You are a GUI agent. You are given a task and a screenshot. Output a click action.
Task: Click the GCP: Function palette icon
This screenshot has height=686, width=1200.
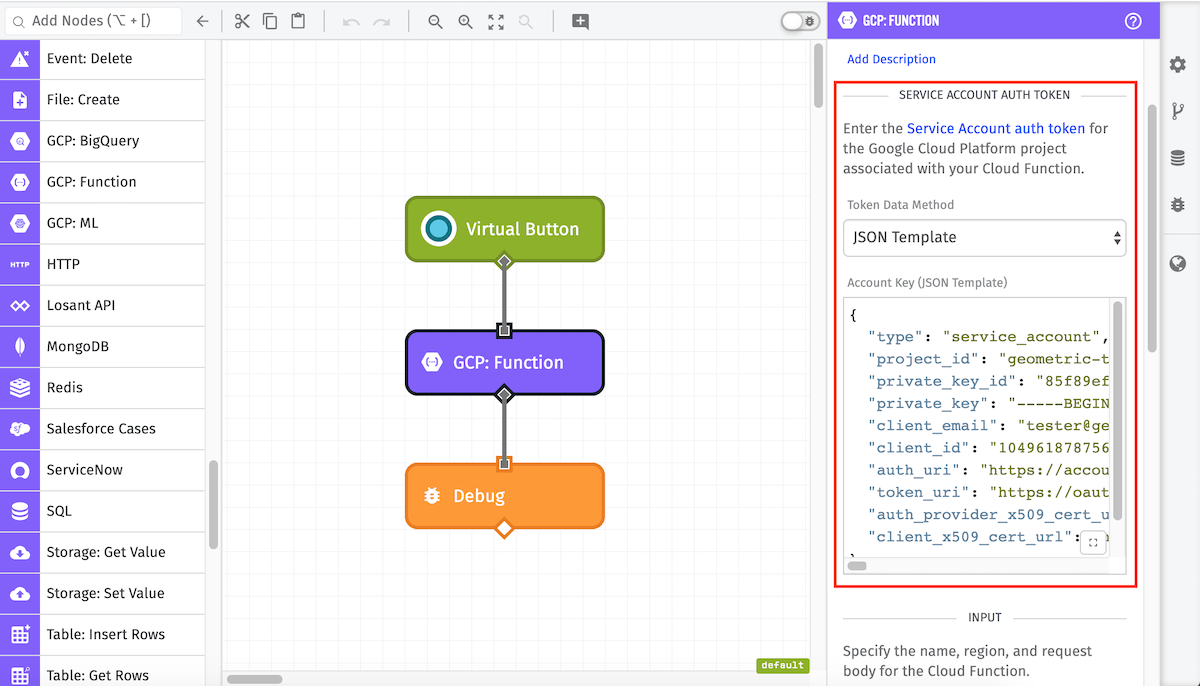point(20,182)
